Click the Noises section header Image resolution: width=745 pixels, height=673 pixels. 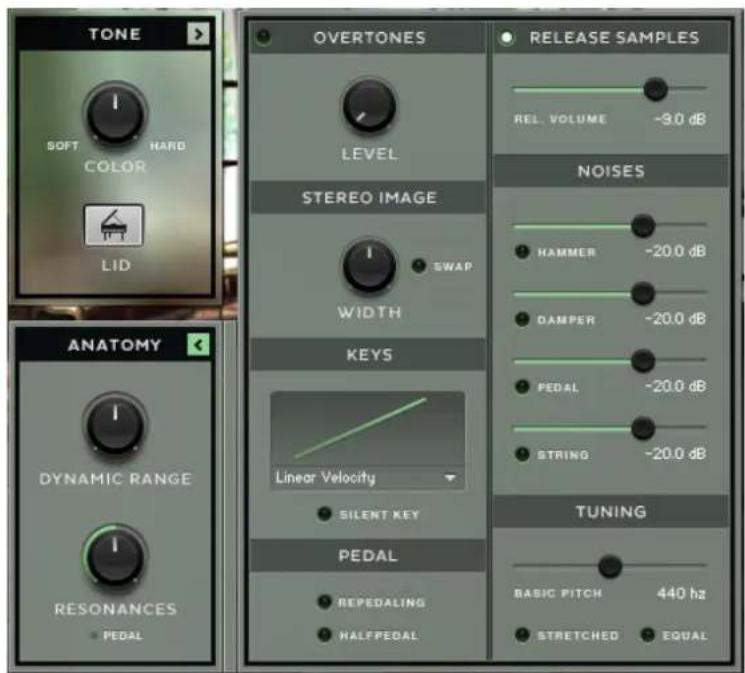point(611,171)
